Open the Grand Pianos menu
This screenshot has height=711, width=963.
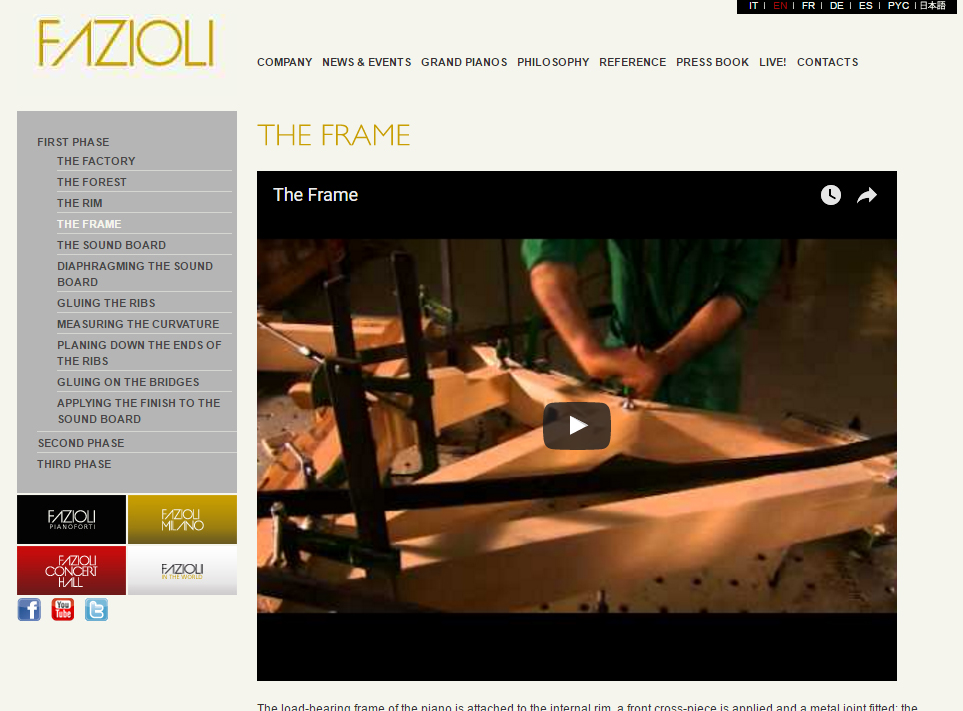pyautogui.click(x=464, y=62)
